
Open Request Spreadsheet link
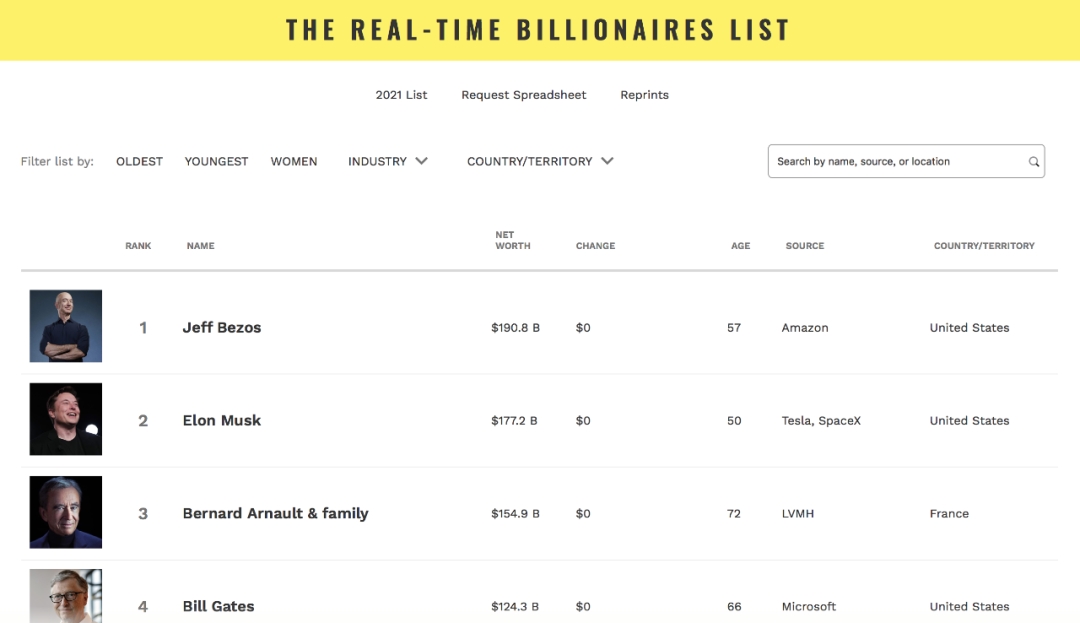point(524,95)
